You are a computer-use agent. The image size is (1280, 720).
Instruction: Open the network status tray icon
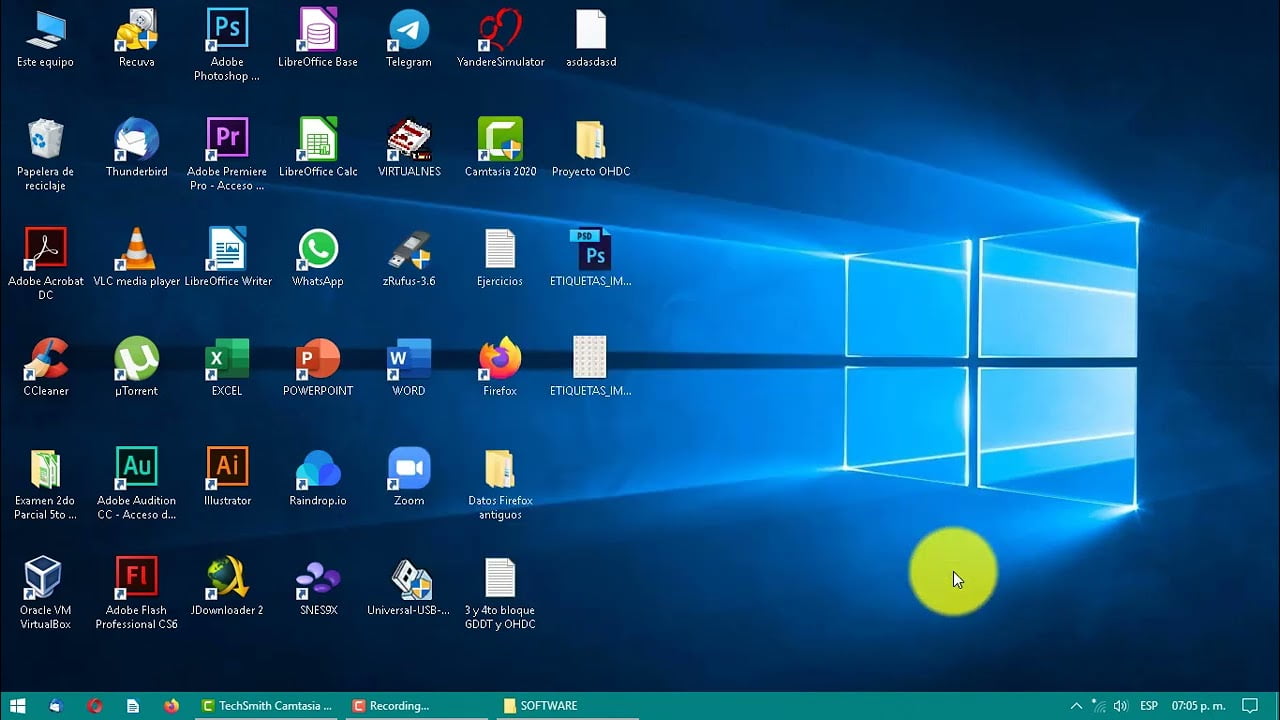click(x=1099, y=705)
